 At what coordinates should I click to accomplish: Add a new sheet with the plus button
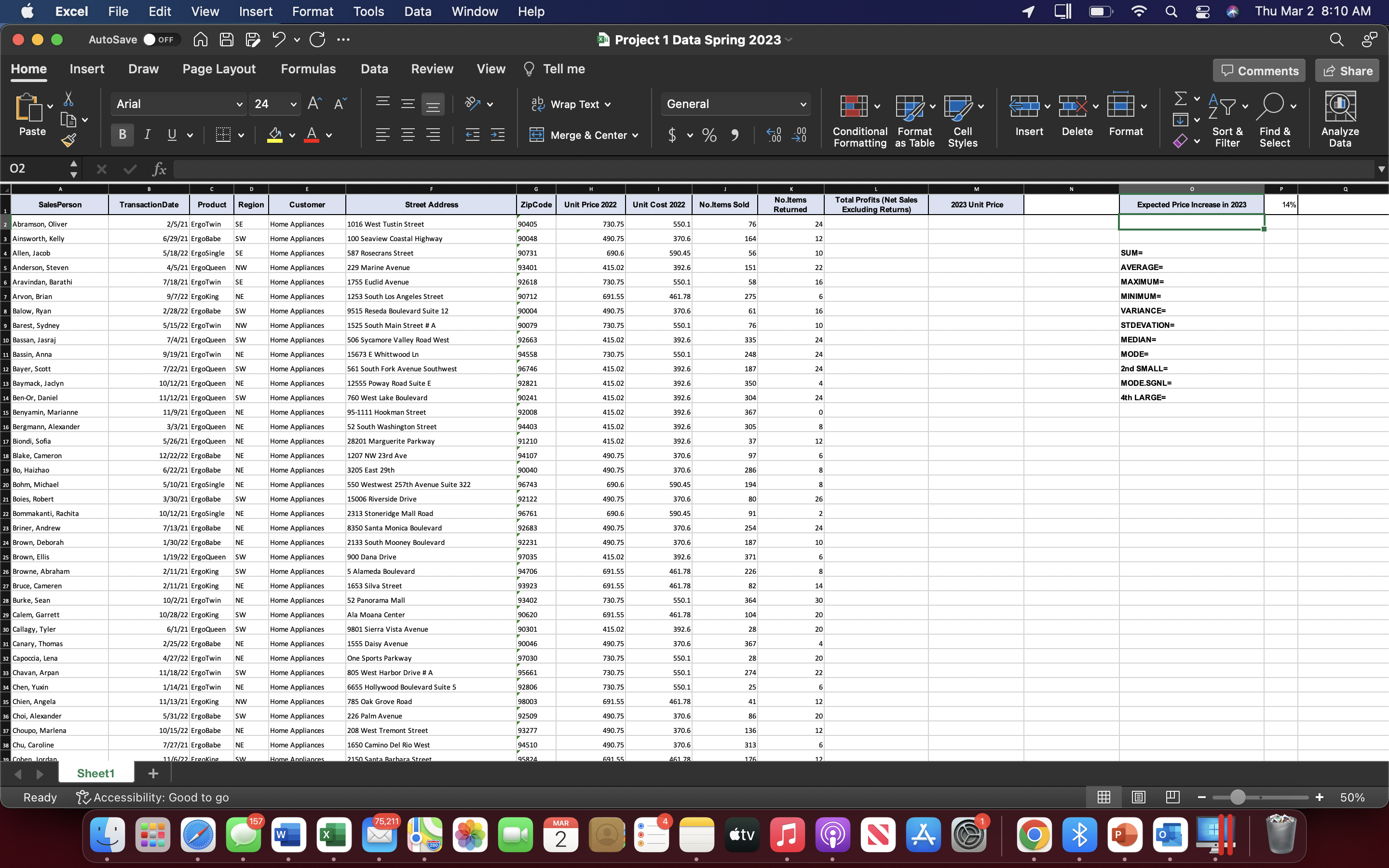[x=153, y=773]
